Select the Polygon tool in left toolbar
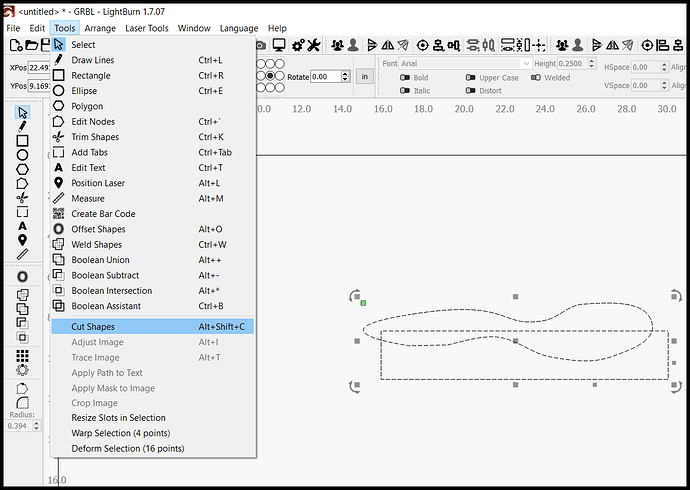The width and height of the screenshot is (690, 490). [22, 169]
